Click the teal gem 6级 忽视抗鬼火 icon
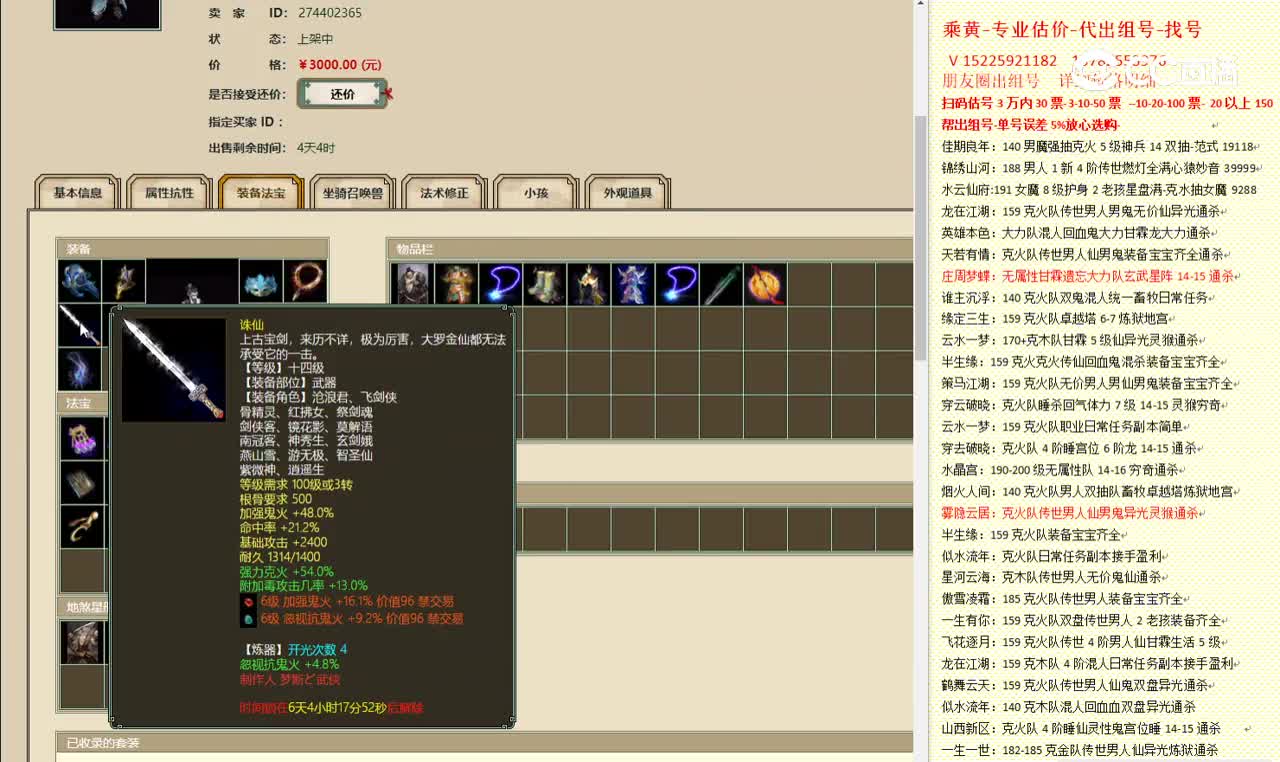The height and width of the screenshot is (762, 1280). tap(248, 619)
